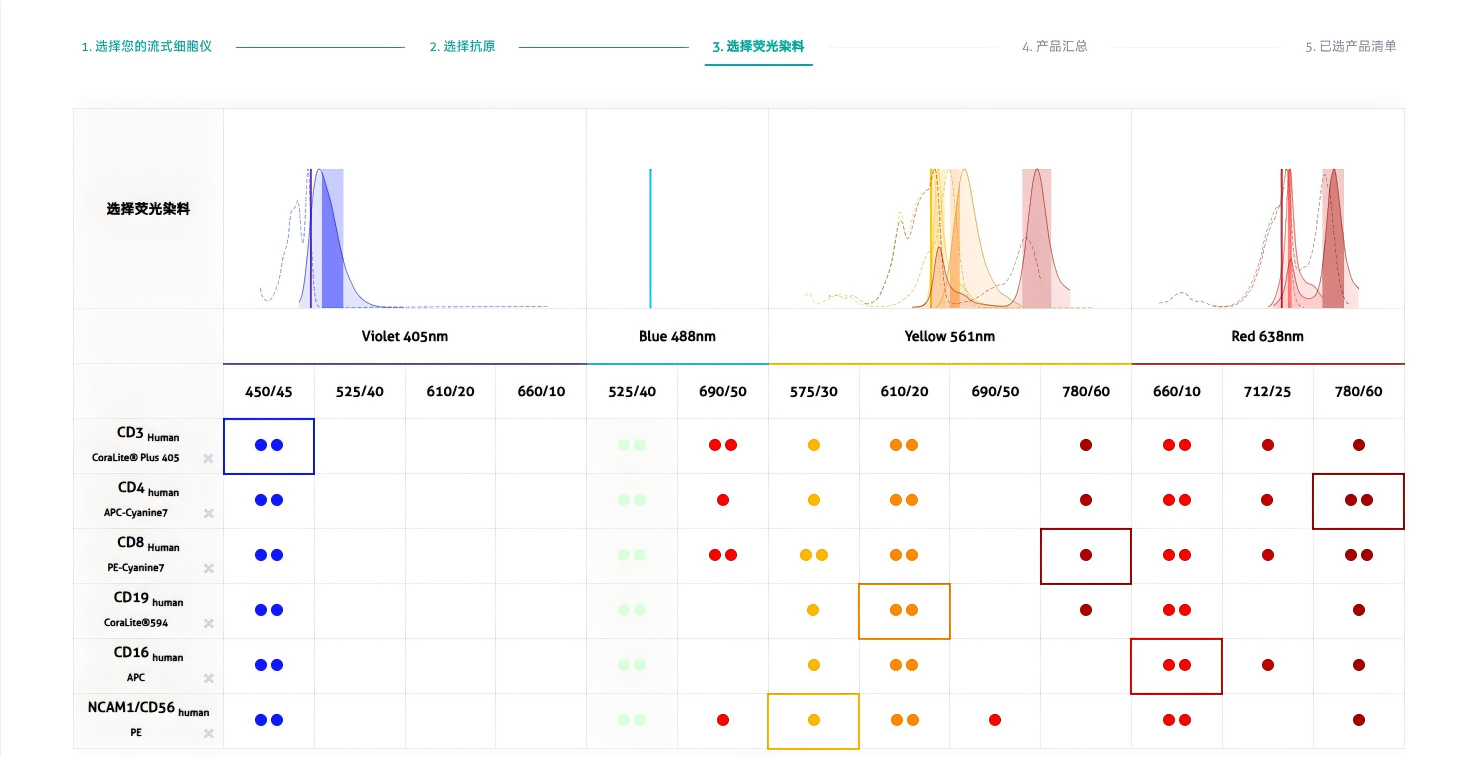
Task: Delete CD8 PE-Cyanine7 row with X icon
Action: pos(208,569)
